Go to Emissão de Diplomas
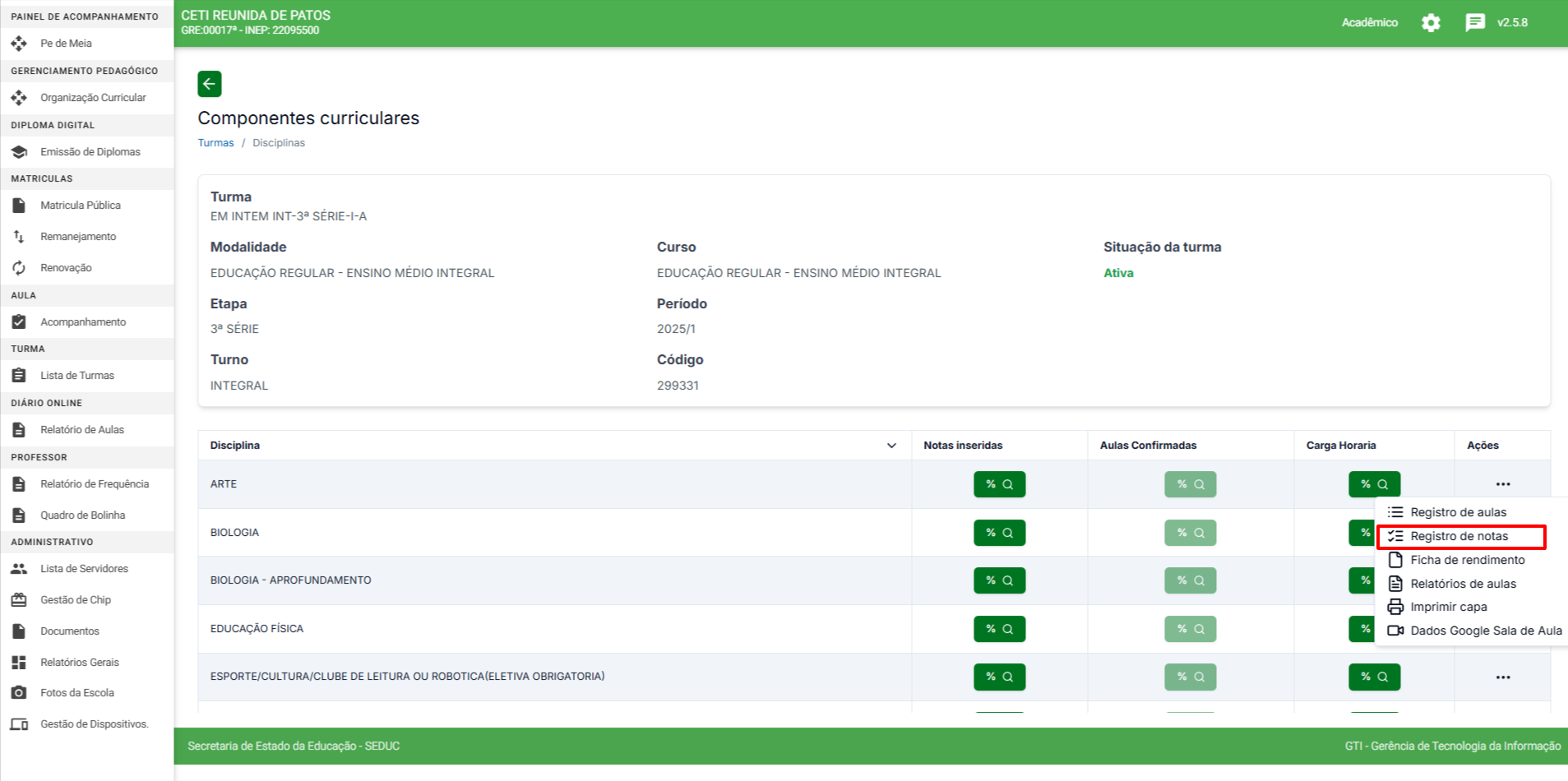This screenshot has width=1568, height=781. point(90,152)
